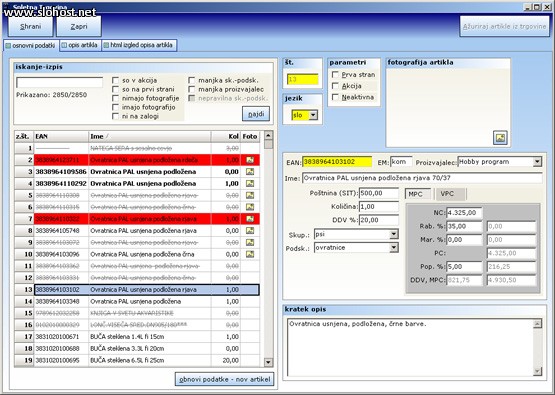The height and width of the screenshot is (395, 555).
Task: Click the photo icon in red row 7
Action: pyautogui.click(x=250, y=219)
